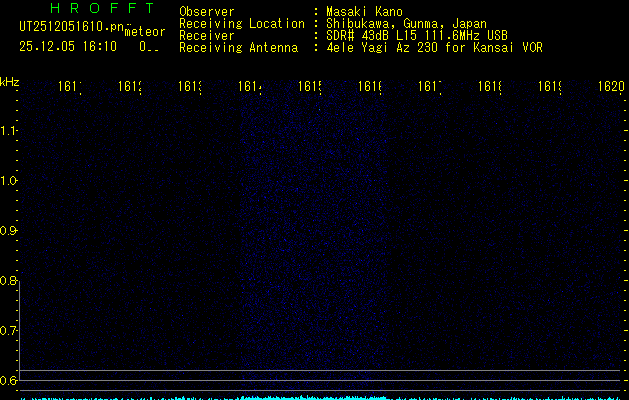Click the 0.7 frequency axis label
Screen dimensions: 629x400
(x=8, y=331)
